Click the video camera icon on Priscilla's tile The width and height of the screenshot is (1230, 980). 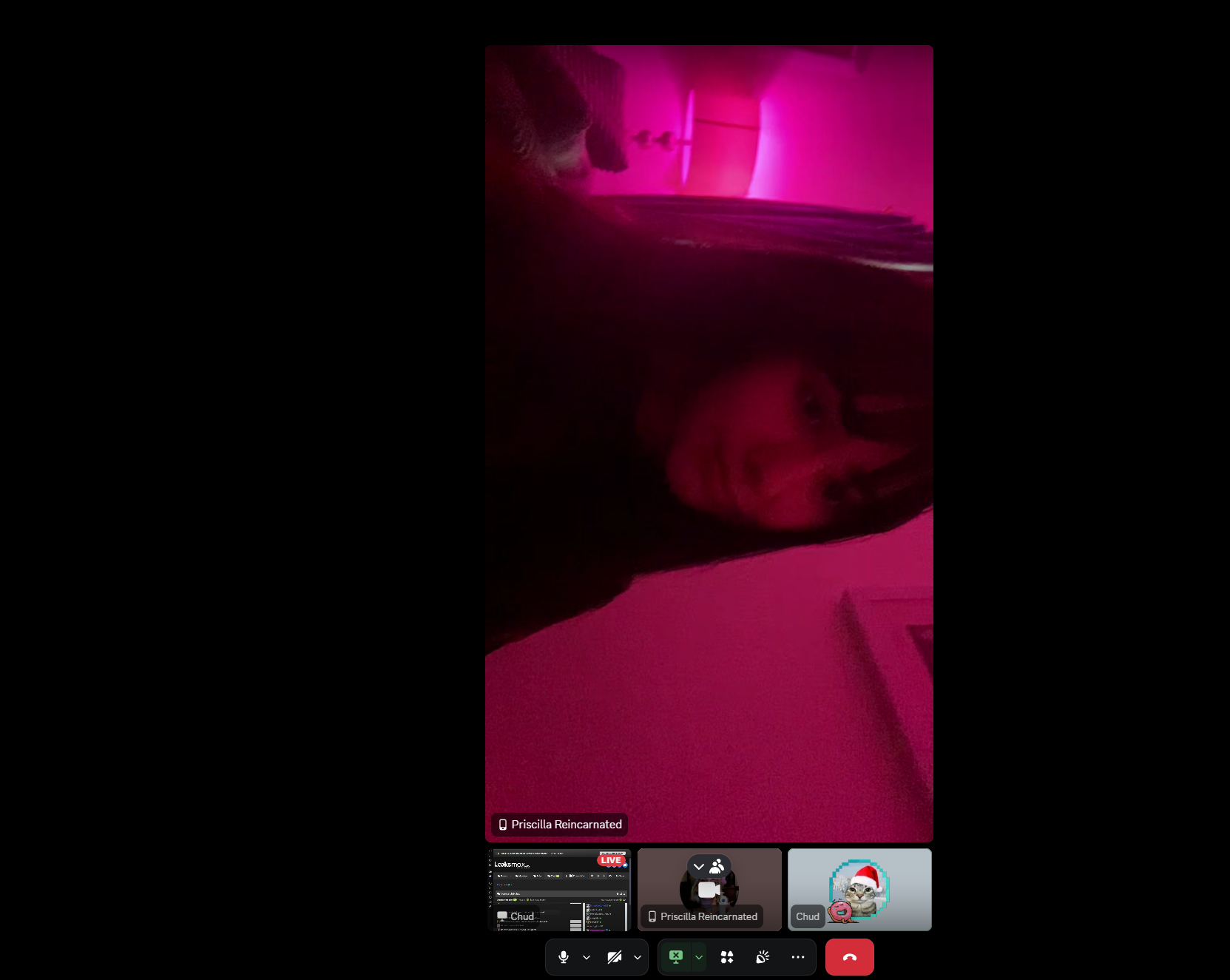(x=708, y=890)
